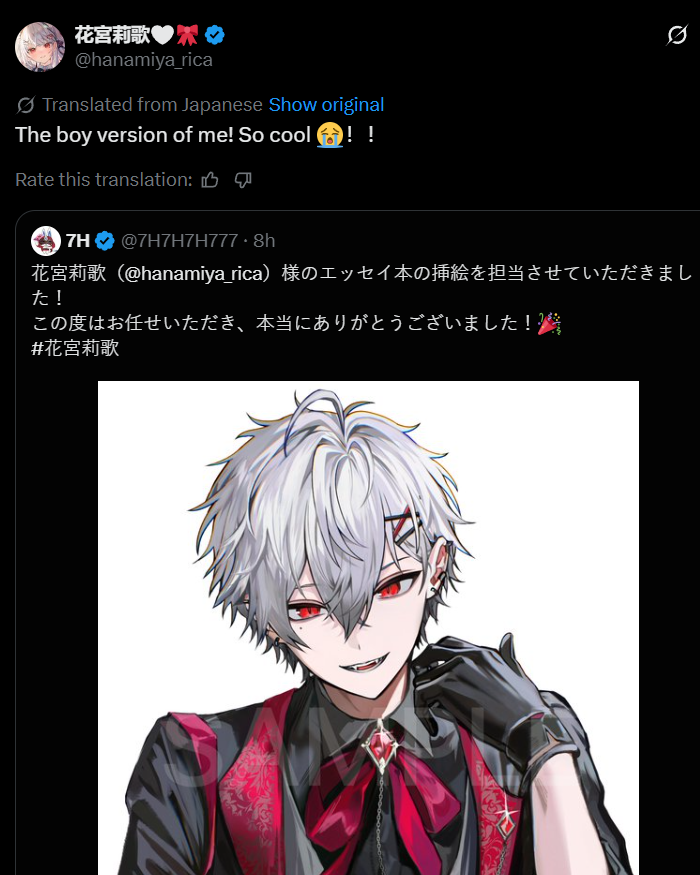Click the Grok icon at top right
700x875 pixels.
pos(677,35)
